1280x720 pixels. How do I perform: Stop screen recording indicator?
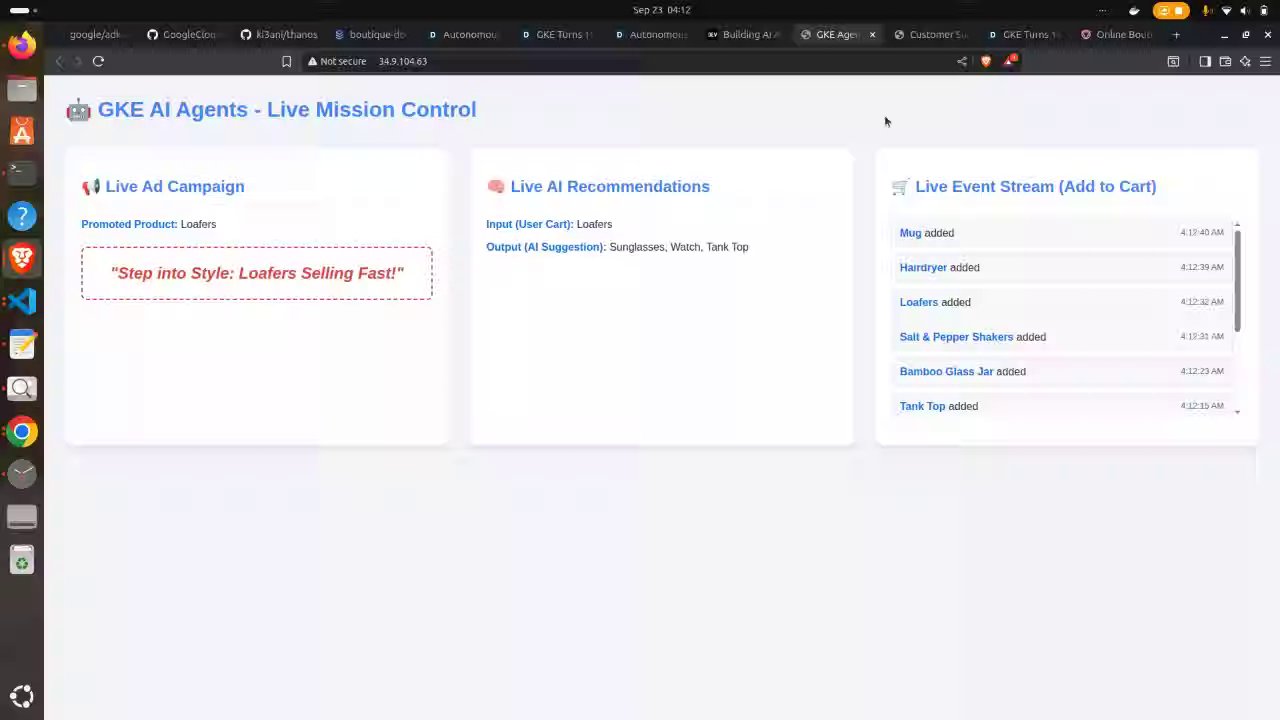[1171, 10]
